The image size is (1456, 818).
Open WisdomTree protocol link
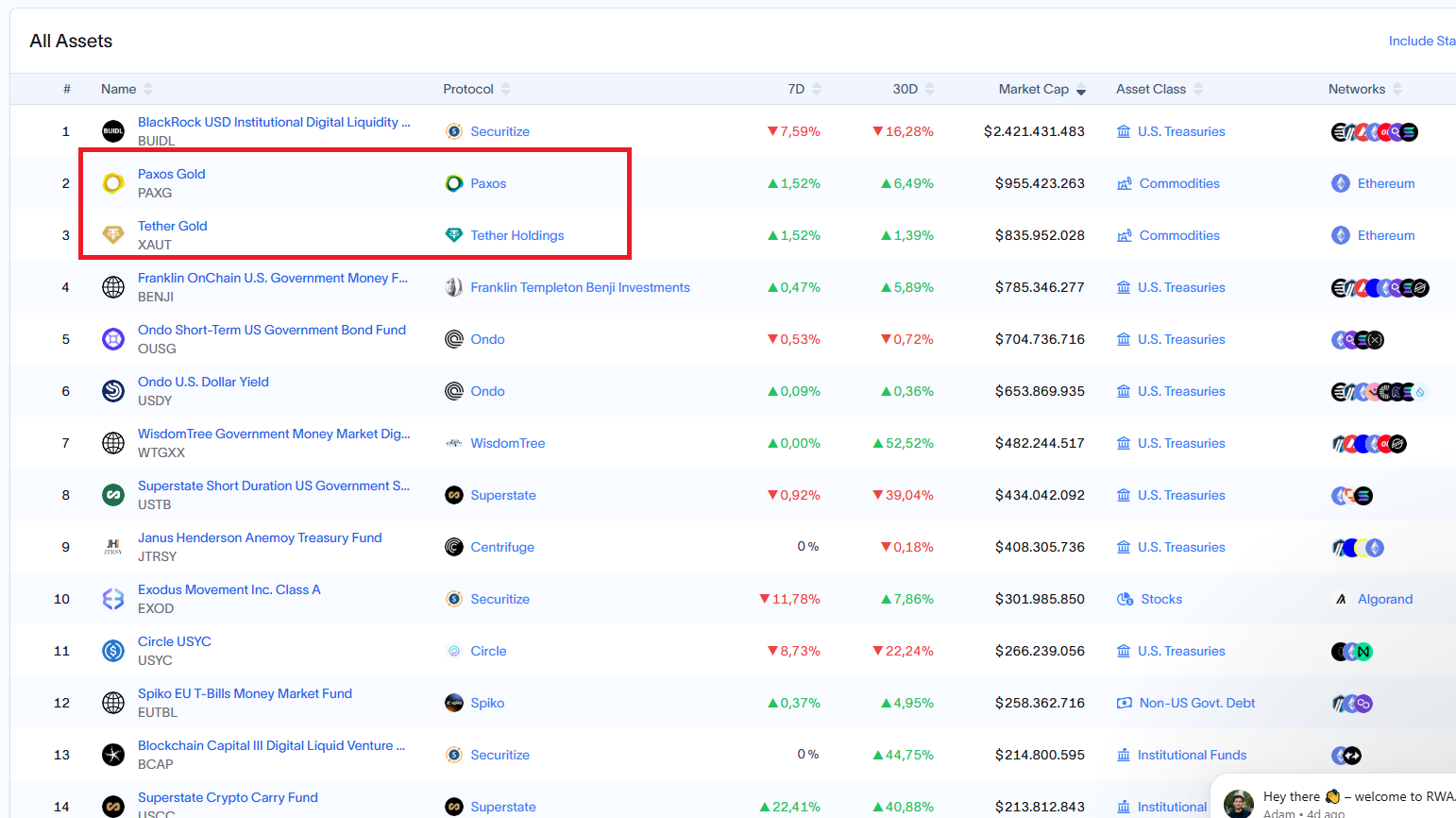[x=508, y=443]
